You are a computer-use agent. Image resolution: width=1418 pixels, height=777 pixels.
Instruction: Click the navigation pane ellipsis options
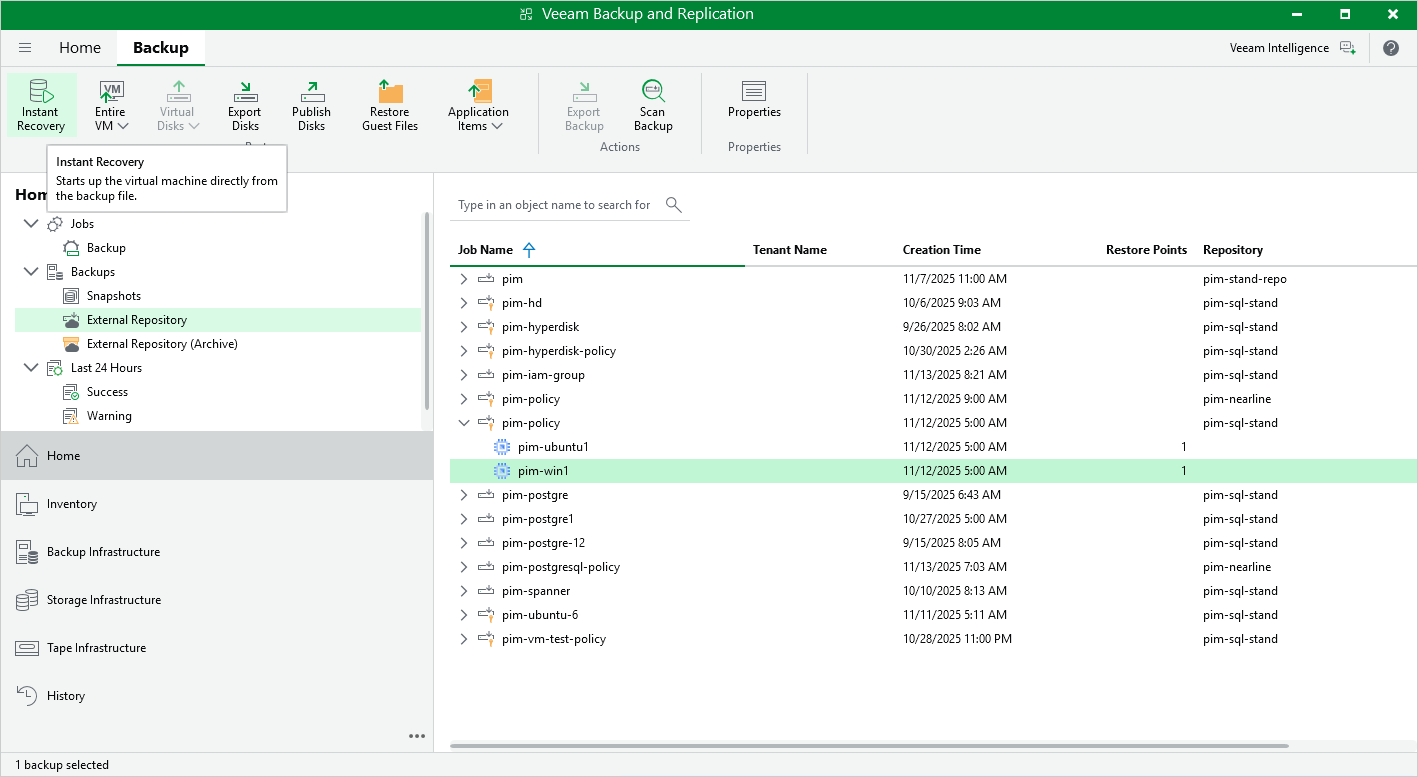tap(417, 736)
